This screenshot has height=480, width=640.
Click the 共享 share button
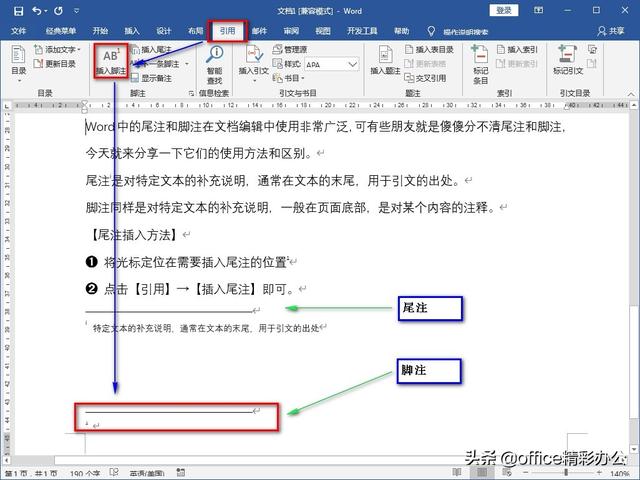(611, 31)
